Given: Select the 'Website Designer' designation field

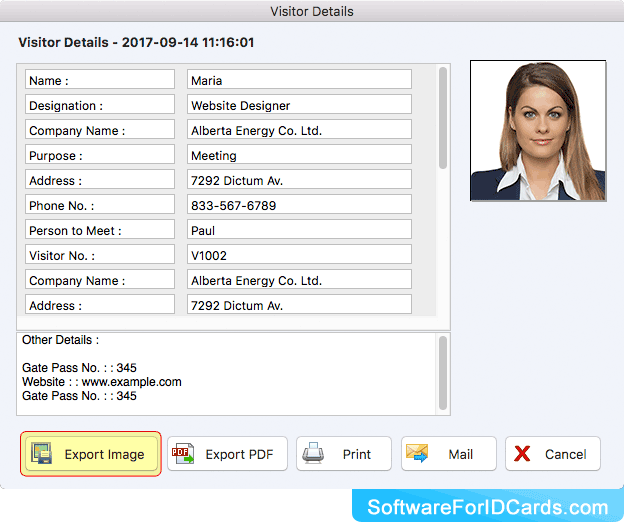Looking at the screenshot, I should [x=299, y=105].
